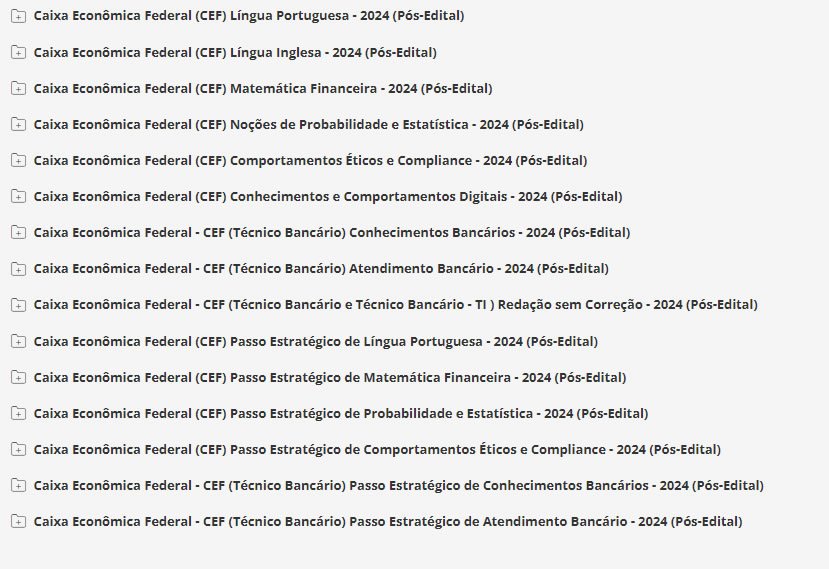Image resolution: width=829 pixels, height=569 pixels.
Task: Expand the Língua Inglesa folder icon
Action: 18,52
